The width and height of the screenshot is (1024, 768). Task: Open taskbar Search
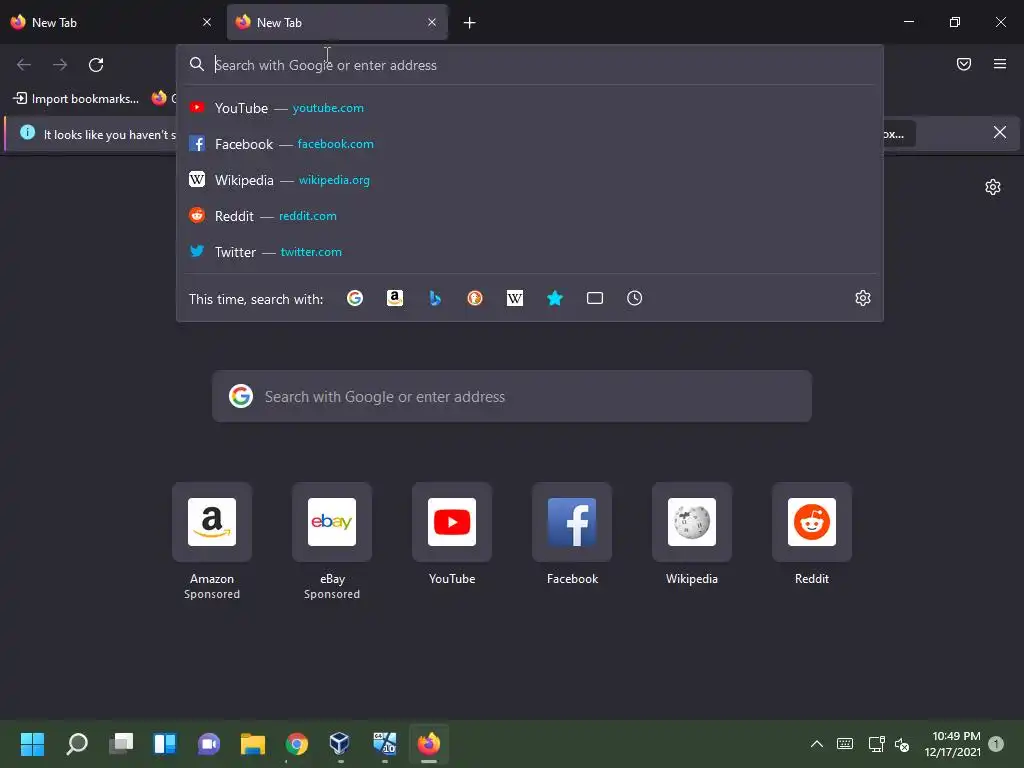(77, 744)
